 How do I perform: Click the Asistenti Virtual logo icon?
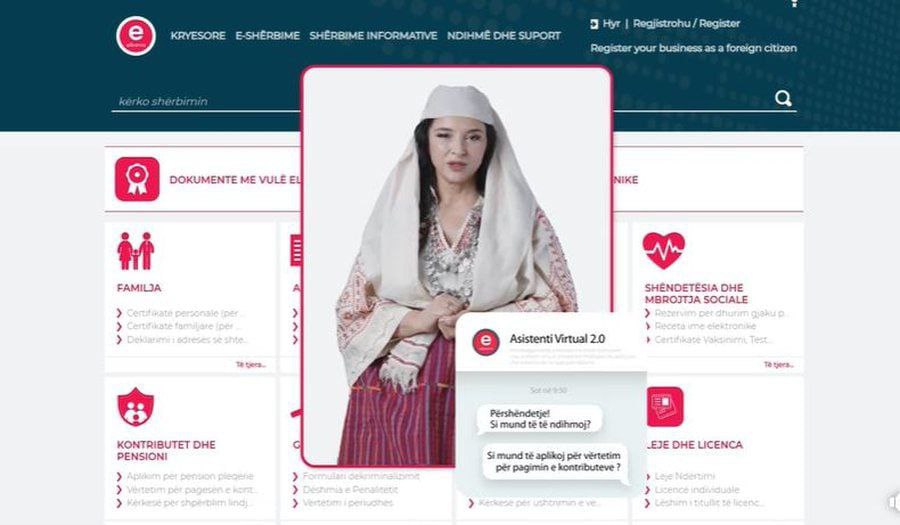[486, 342]
